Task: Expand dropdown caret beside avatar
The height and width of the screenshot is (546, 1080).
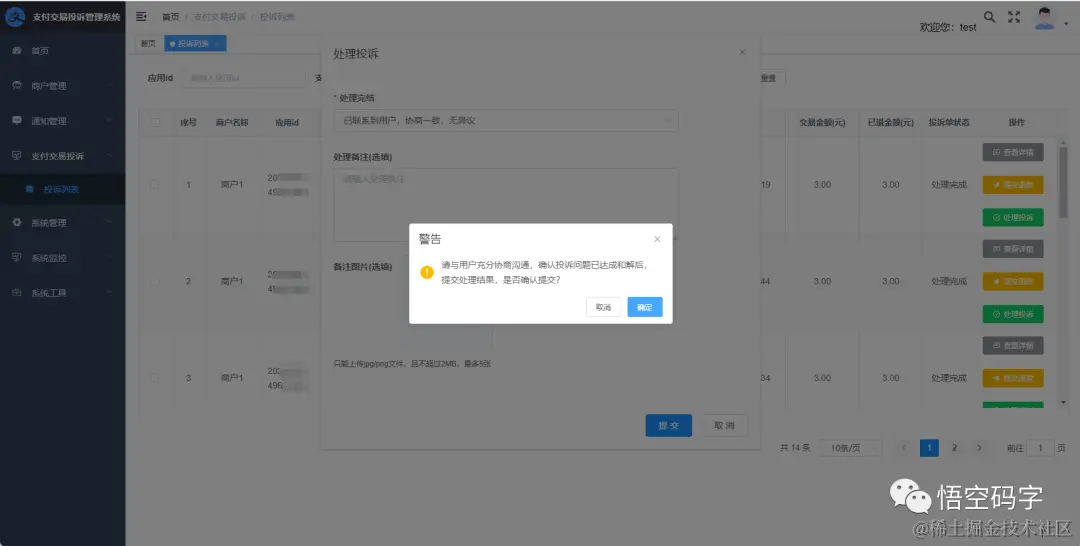Action: 1066,24
